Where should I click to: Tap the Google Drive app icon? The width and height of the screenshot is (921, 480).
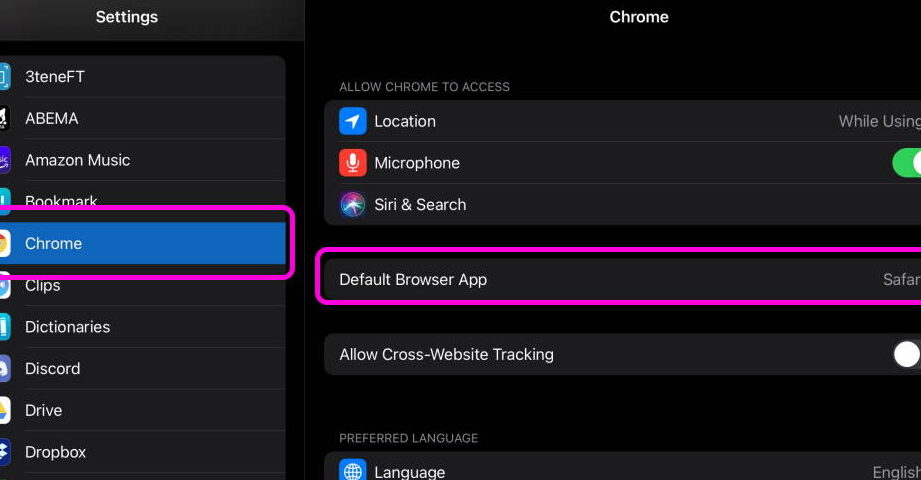point(5,410)
